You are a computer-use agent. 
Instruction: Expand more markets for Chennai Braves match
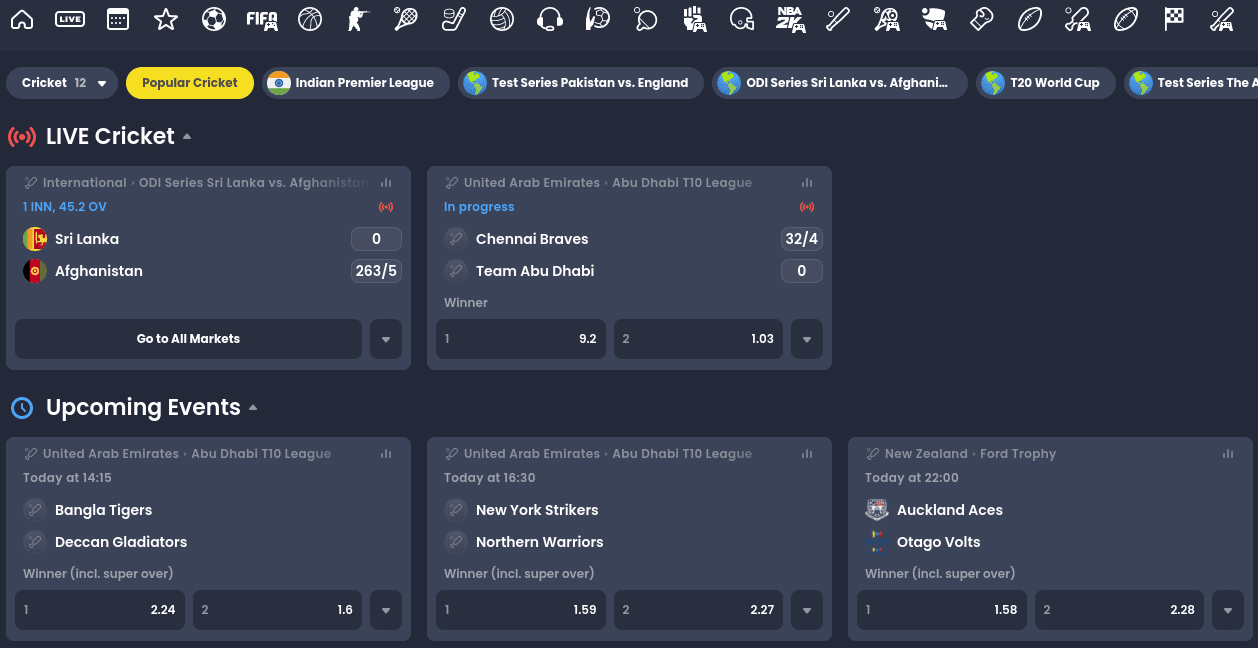click(x=806, y=339)
